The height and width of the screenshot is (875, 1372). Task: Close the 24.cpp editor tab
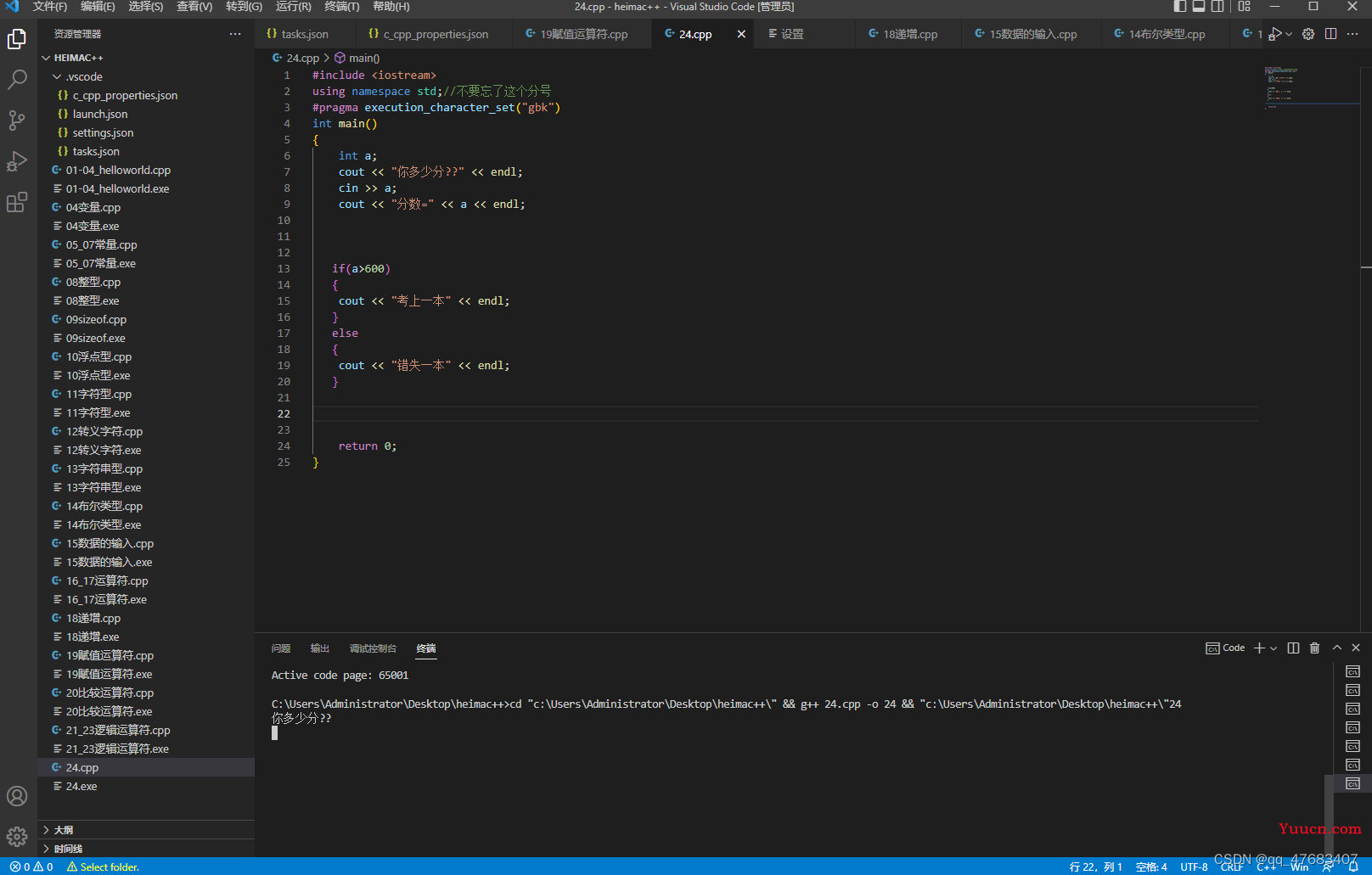pos(741,34)
